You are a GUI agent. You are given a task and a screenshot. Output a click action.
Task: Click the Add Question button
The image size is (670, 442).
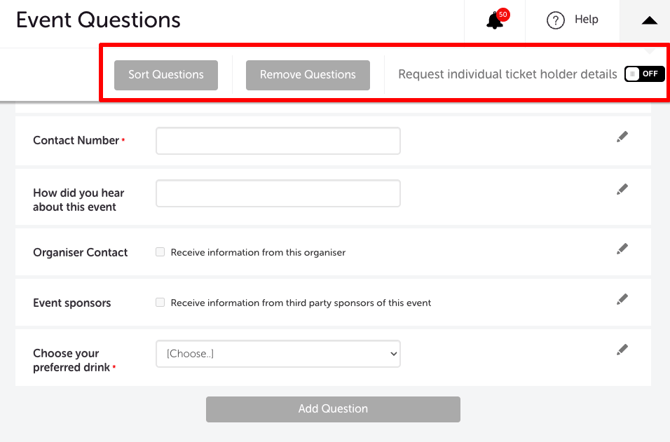333,409
